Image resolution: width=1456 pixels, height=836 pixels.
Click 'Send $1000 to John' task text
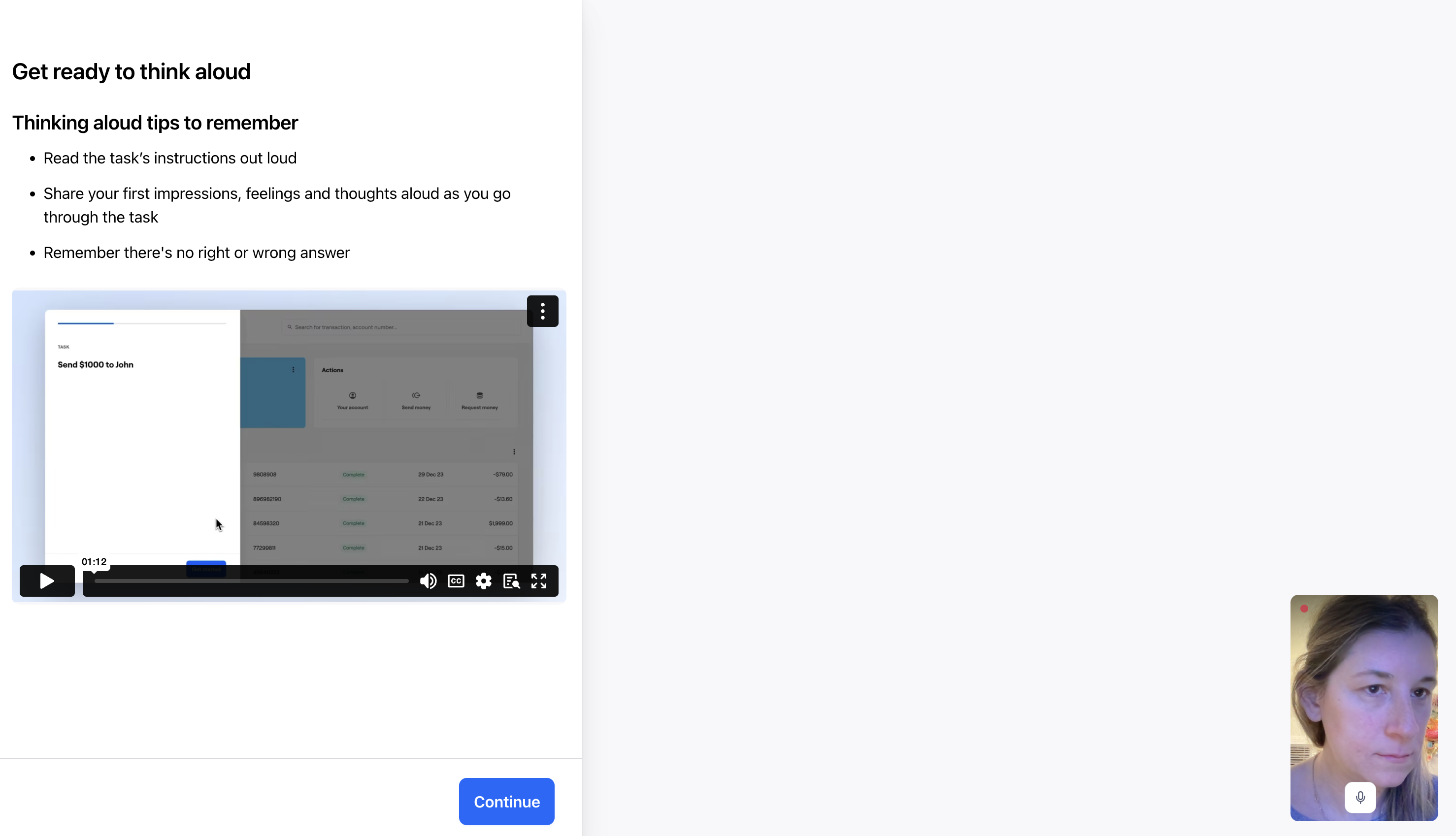(96, 365)
